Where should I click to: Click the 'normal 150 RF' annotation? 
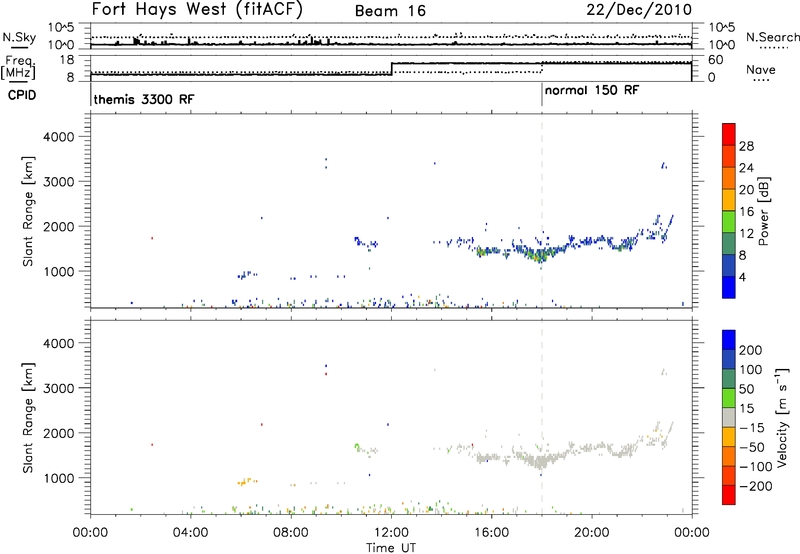point(592,90)
